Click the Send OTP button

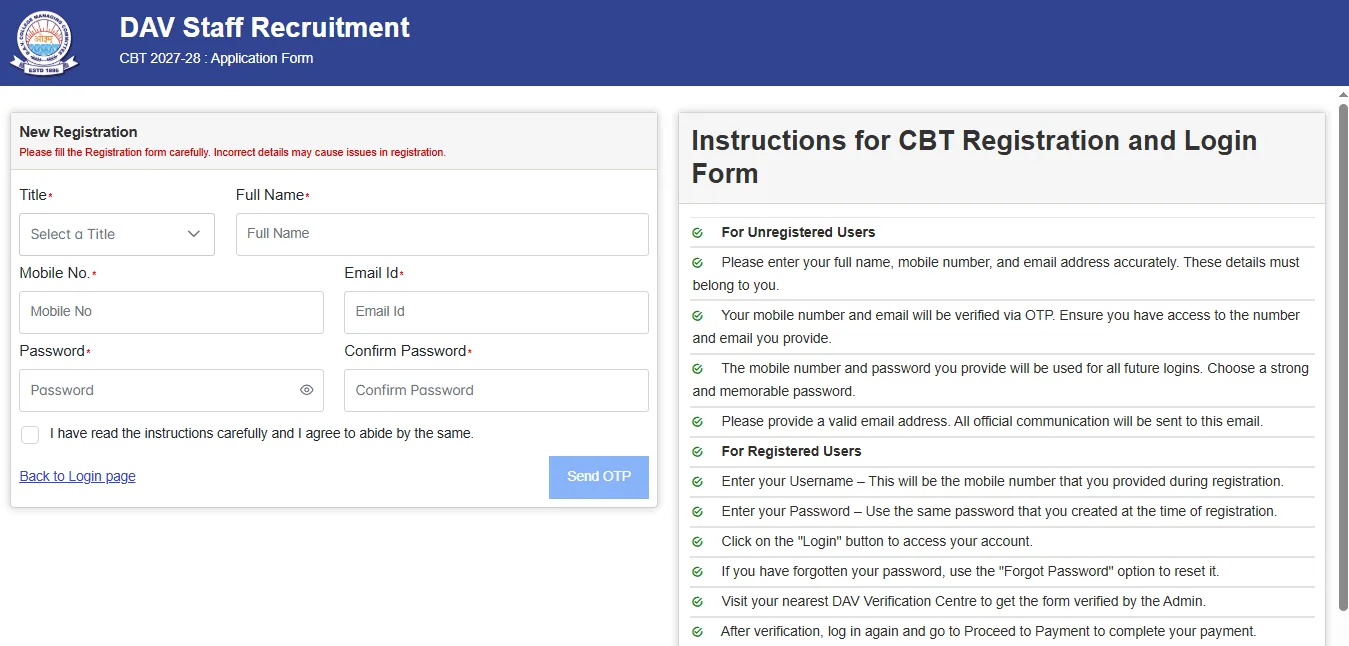pyautogui.click(x=599, y=477)
